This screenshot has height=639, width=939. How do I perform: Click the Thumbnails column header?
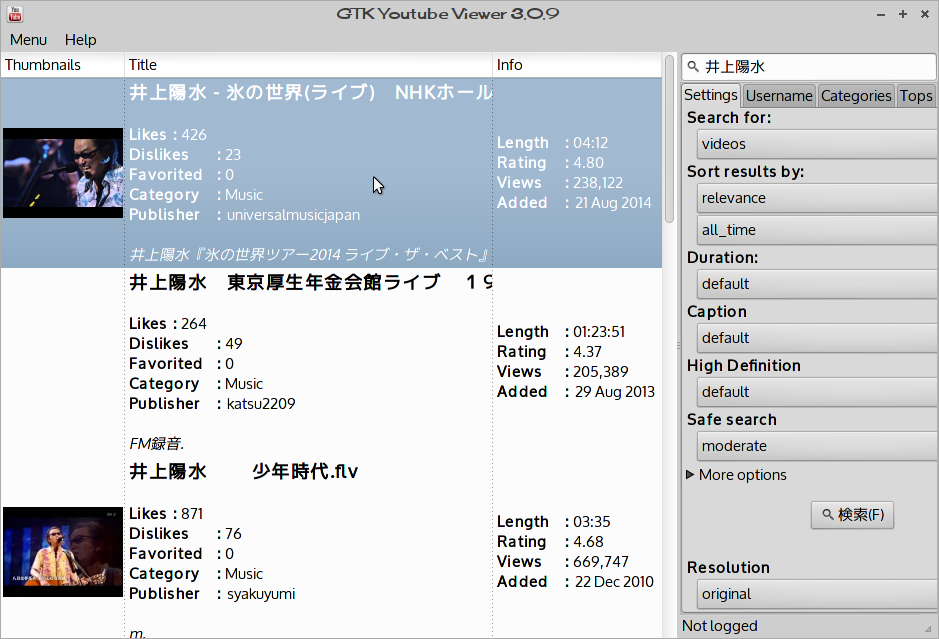coord(62,65)
